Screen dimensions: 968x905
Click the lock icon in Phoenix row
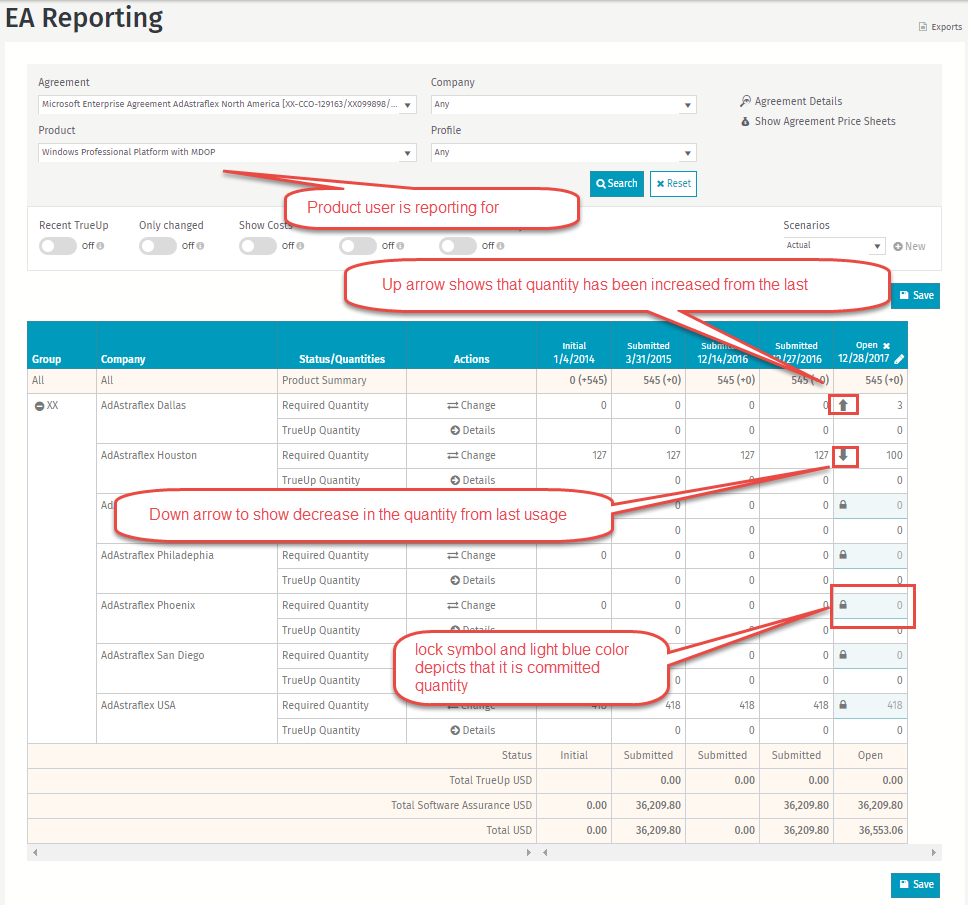click(x=843, y=605)
